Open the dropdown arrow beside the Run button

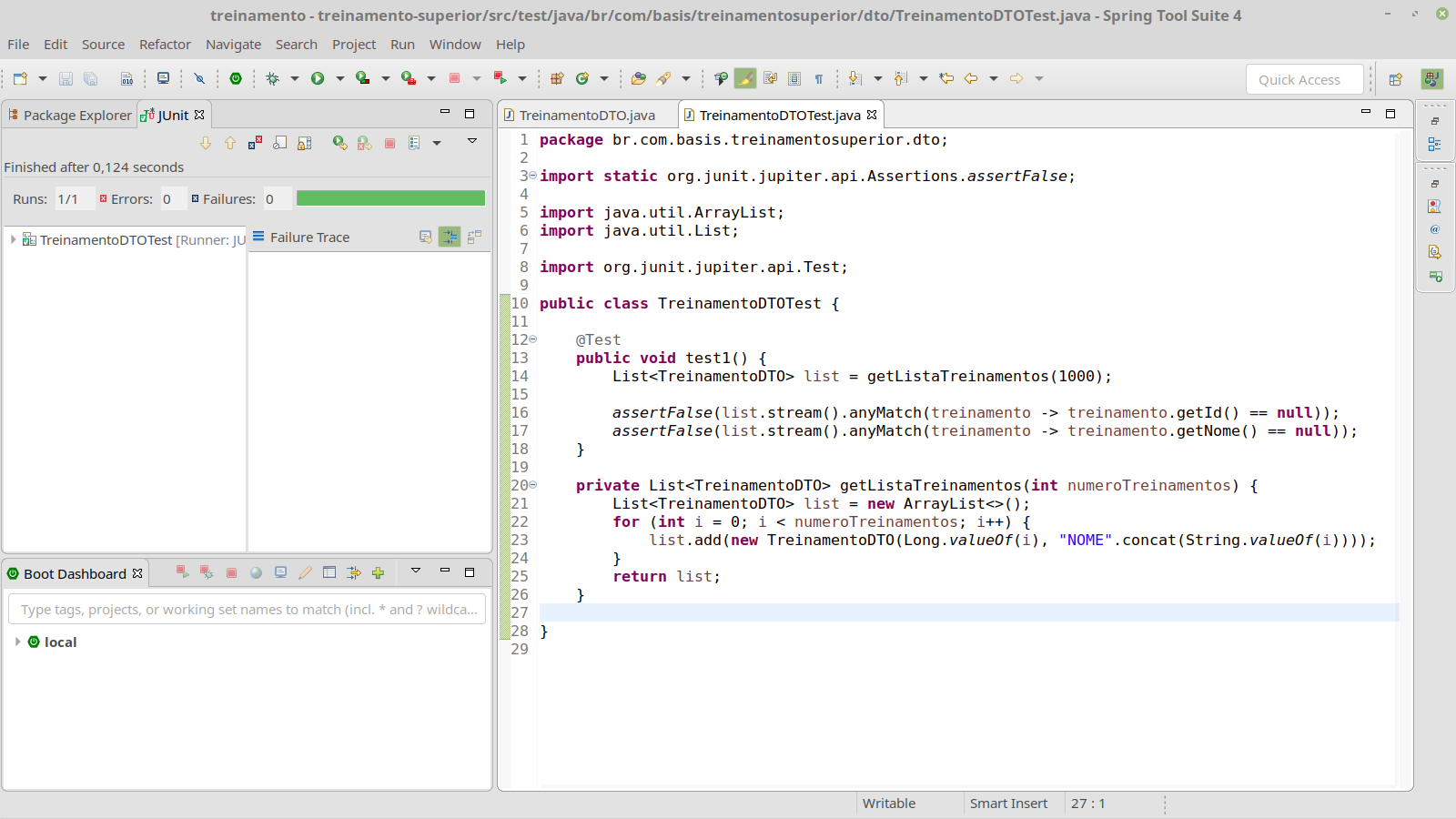[339, 78]
